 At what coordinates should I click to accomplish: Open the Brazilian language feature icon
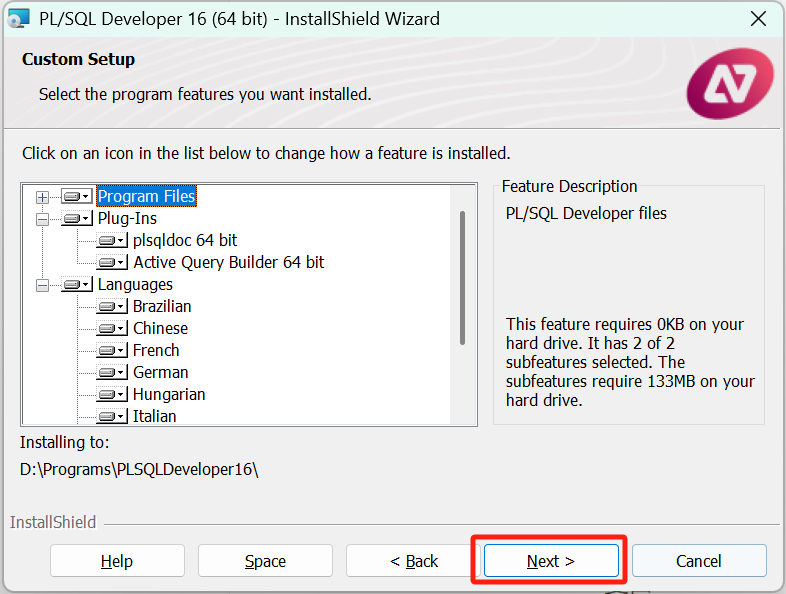click(112, 307)
